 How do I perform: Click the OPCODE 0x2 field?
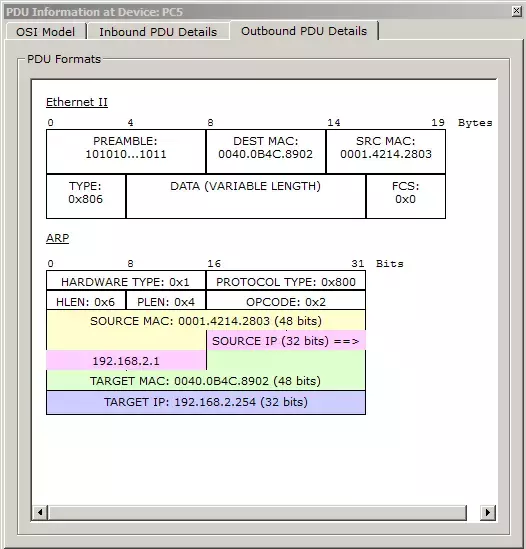tap(286, 301)
